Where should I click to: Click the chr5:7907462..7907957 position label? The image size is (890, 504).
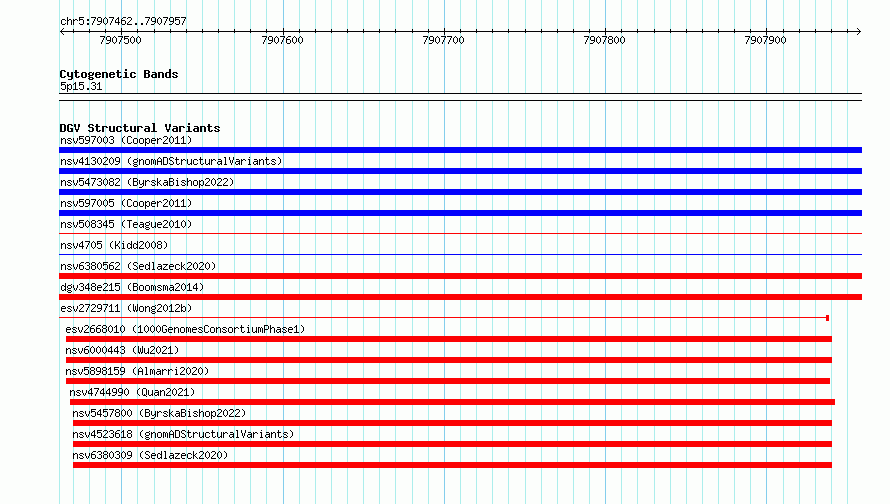click(x=123, y=21)
